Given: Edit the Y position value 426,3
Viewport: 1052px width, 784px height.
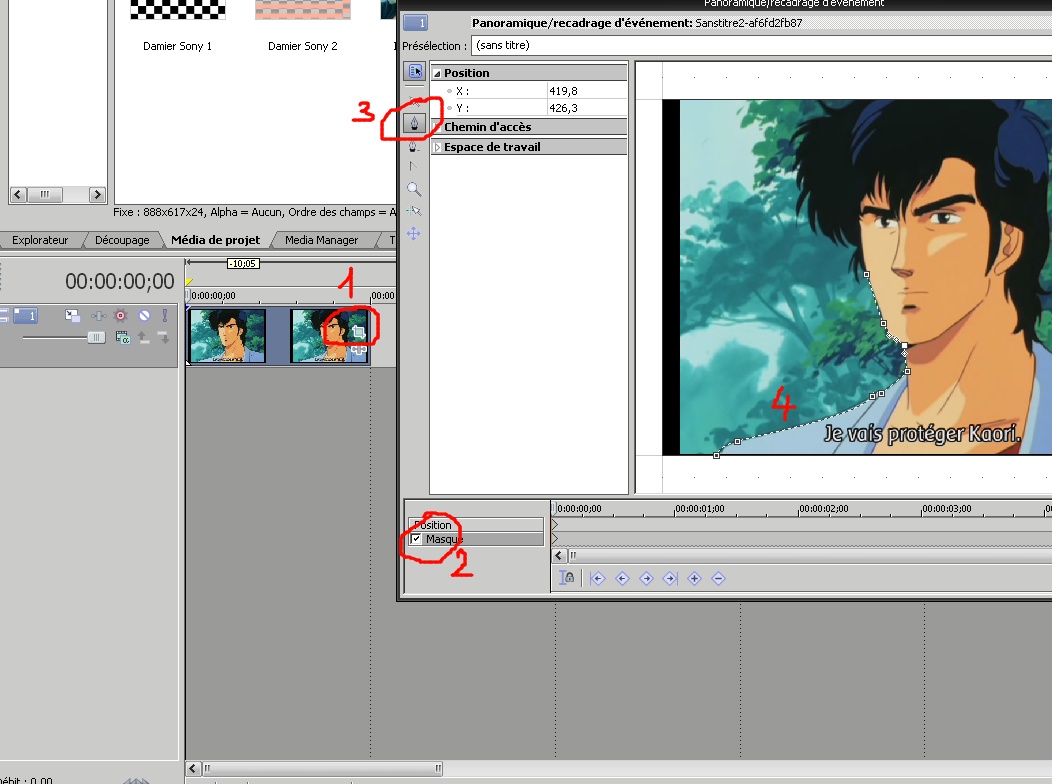Looking at the screenshot, I should coord(587,108).
